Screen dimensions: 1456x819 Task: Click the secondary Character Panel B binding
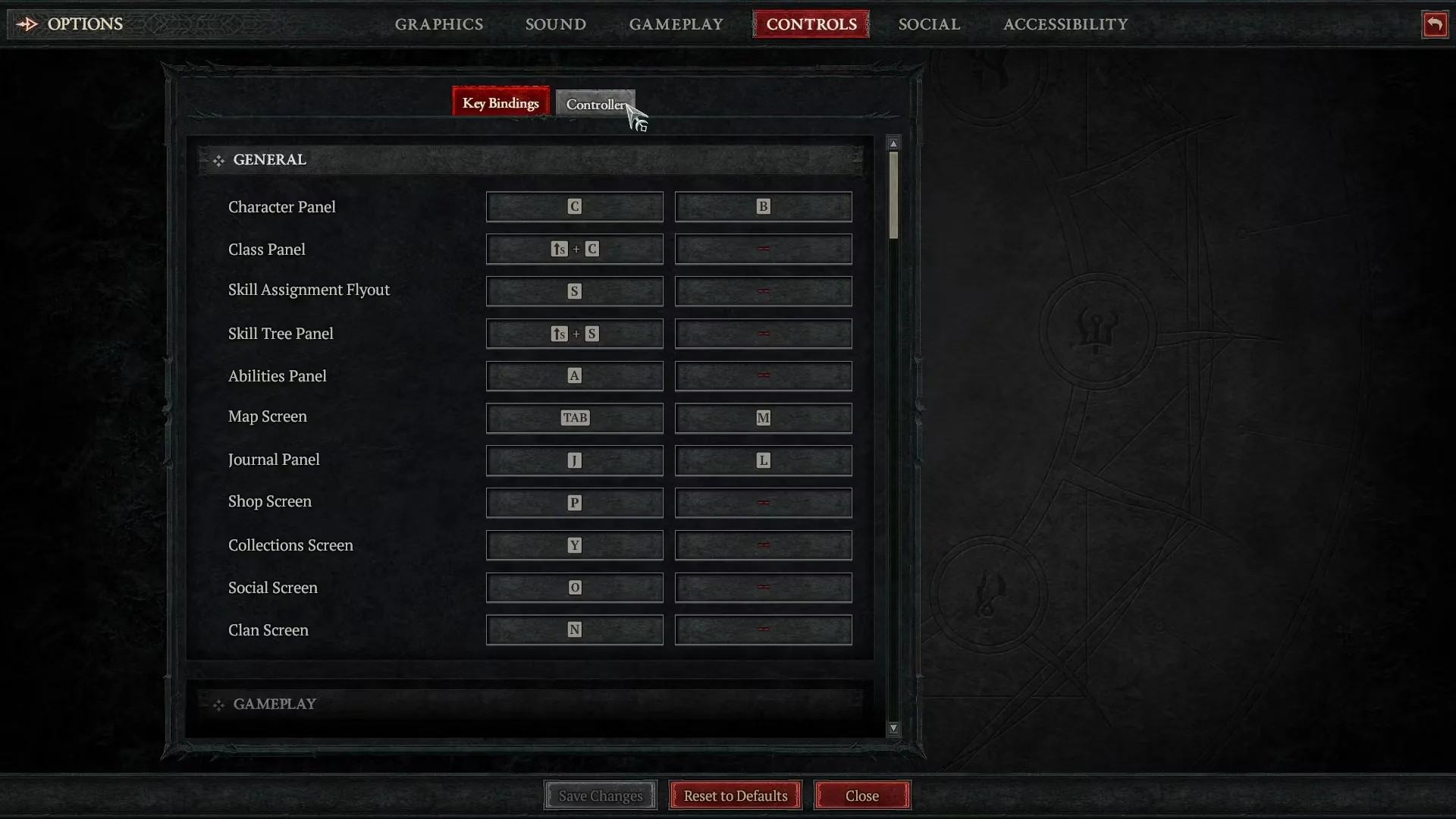point(762,206)
